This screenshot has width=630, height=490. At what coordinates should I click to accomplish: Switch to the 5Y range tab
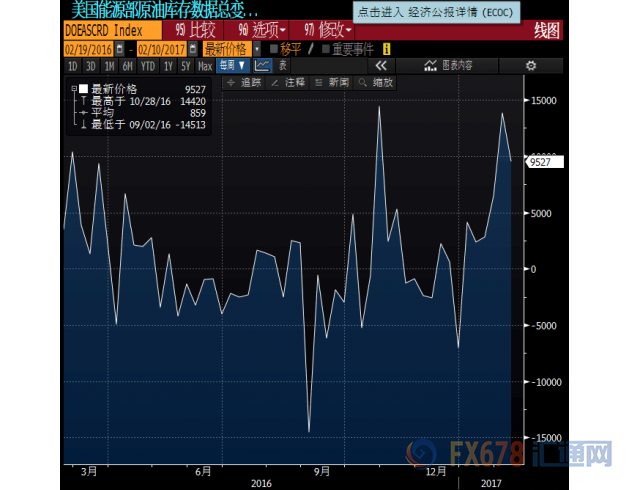185,66
